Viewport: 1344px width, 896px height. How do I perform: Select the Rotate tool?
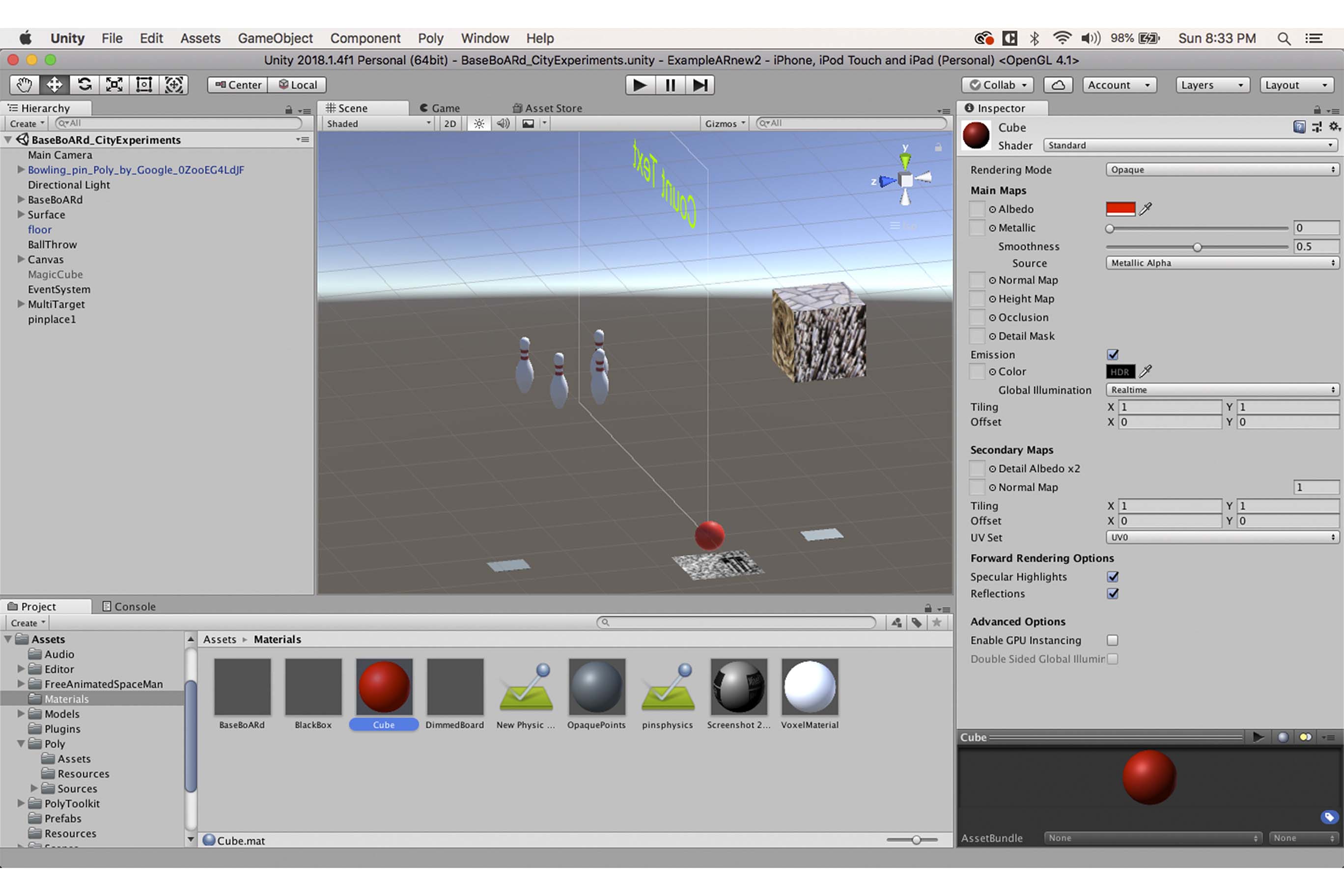tap(84, 84)
